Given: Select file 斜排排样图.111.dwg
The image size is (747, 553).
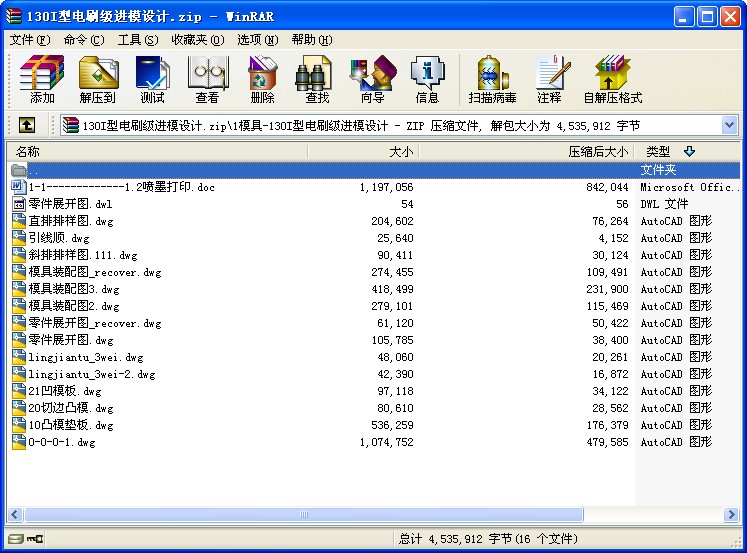Looking at the screenshot, I should click(83, 255).
